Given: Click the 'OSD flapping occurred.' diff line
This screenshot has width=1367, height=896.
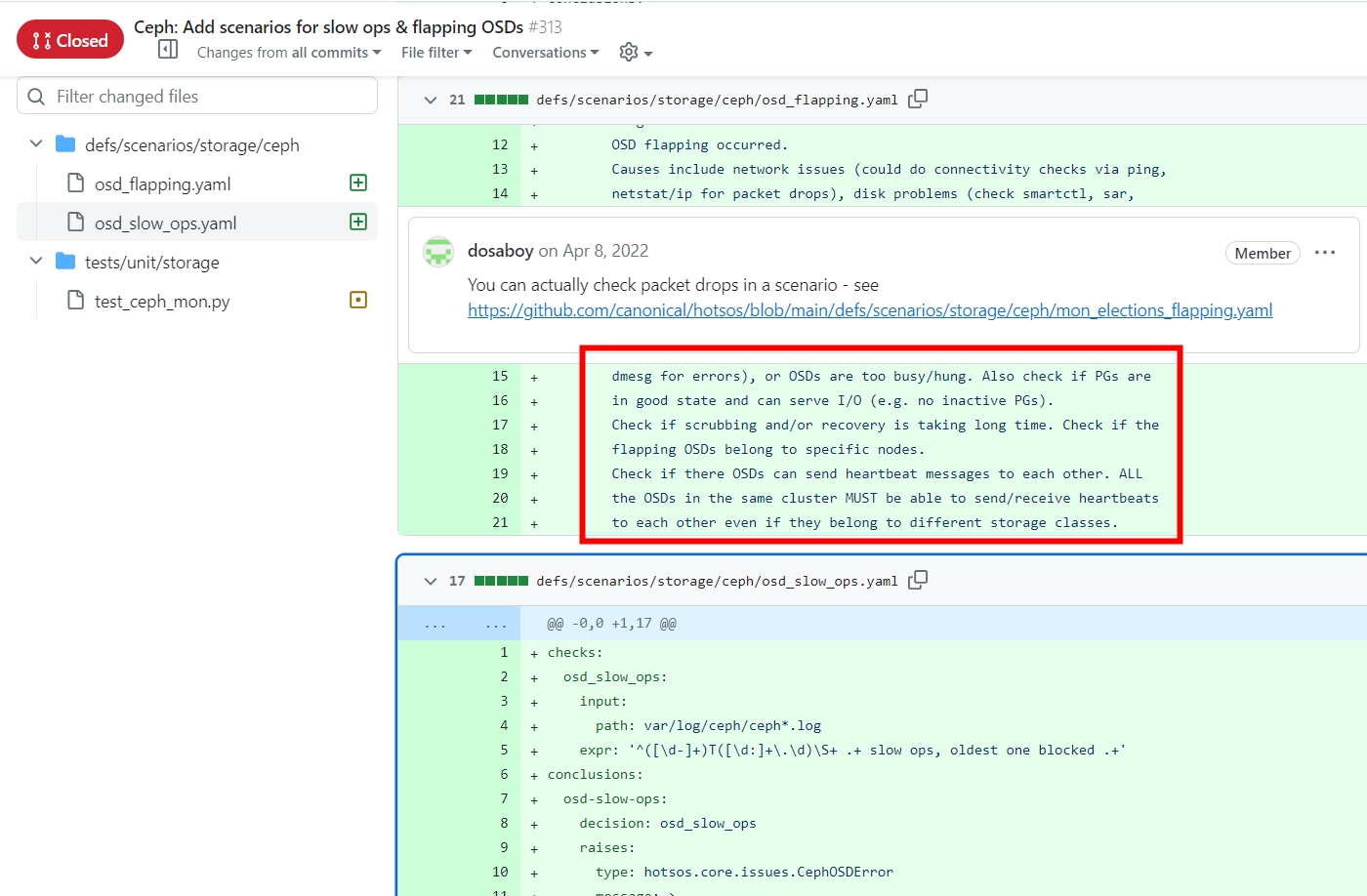Looking at the screenshot, I should [x=699, y=144].
